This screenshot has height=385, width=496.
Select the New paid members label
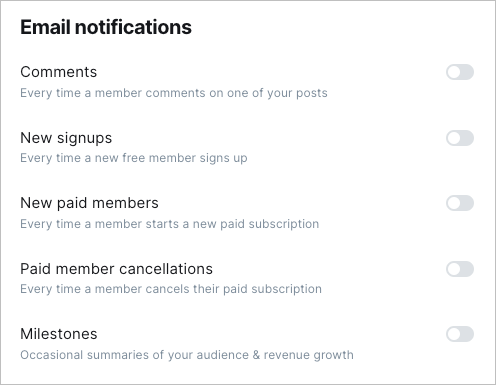click(x=89, y=203)
